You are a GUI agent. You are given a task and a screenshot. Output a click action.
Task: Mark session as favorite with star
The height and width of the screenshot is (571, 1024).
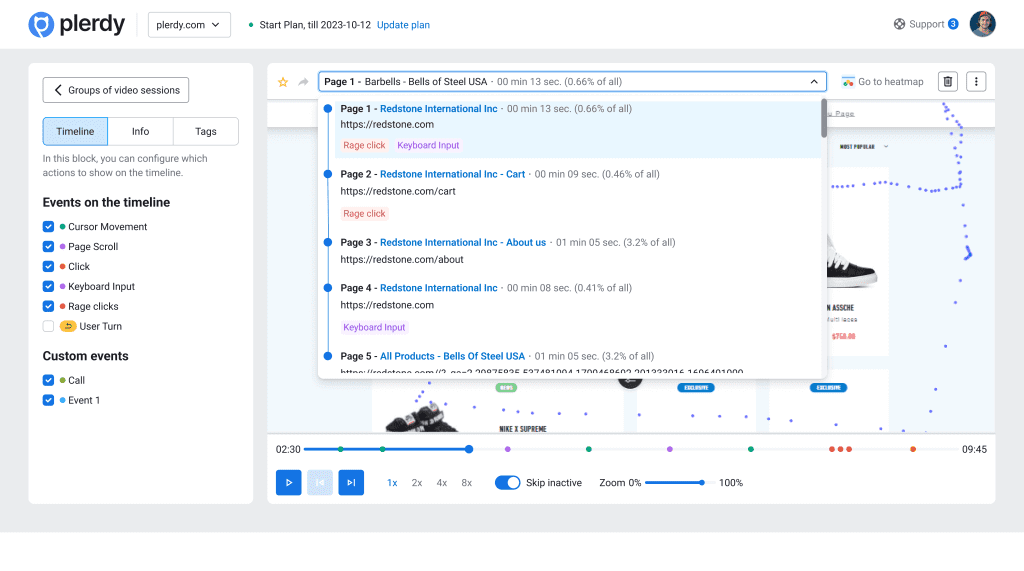click(283, 82)
